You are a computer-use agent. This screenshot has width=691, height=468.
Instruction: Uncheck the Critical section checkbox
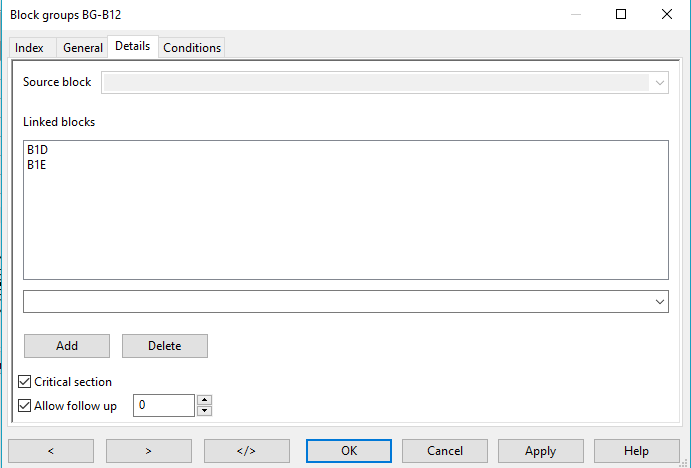25,382
